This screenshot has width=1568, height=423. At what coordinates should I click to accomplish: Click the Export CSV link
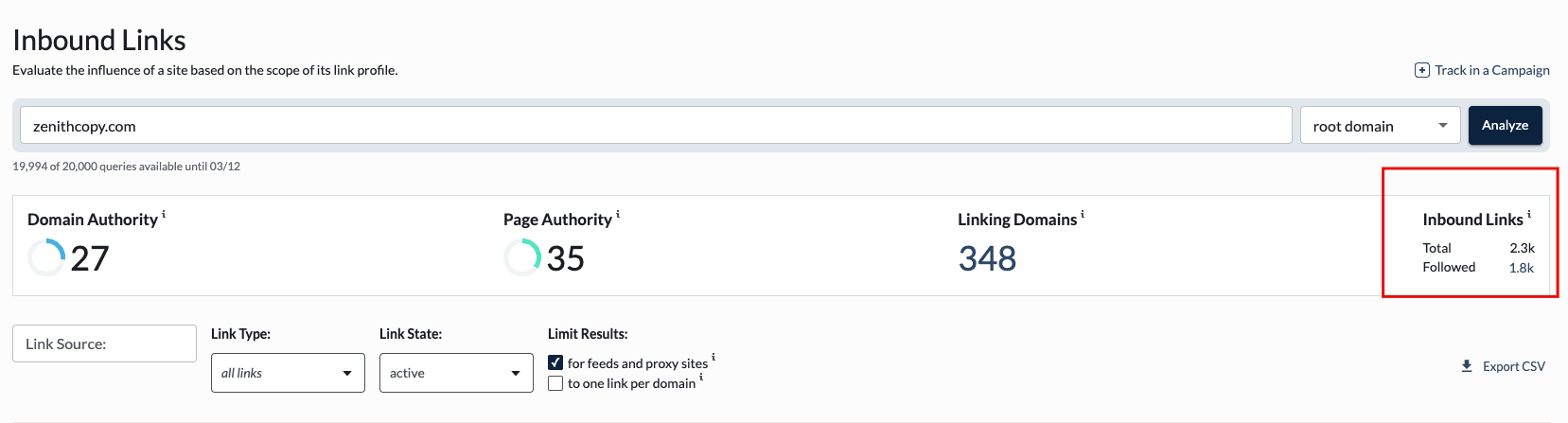[1513, 366]
